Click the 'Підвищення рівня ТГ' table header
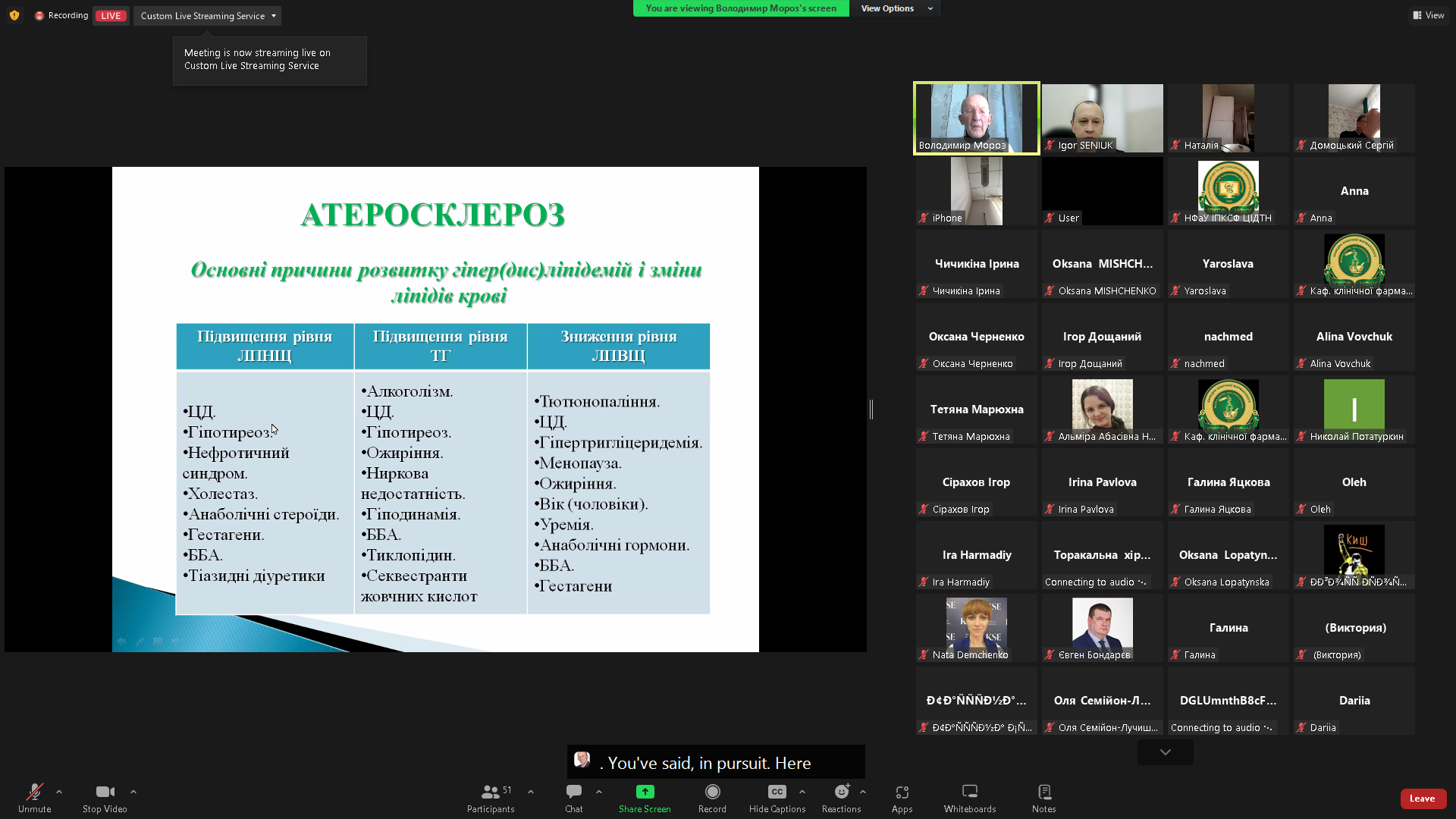This screenshot has width=1456, height=819. pos(441,347)
